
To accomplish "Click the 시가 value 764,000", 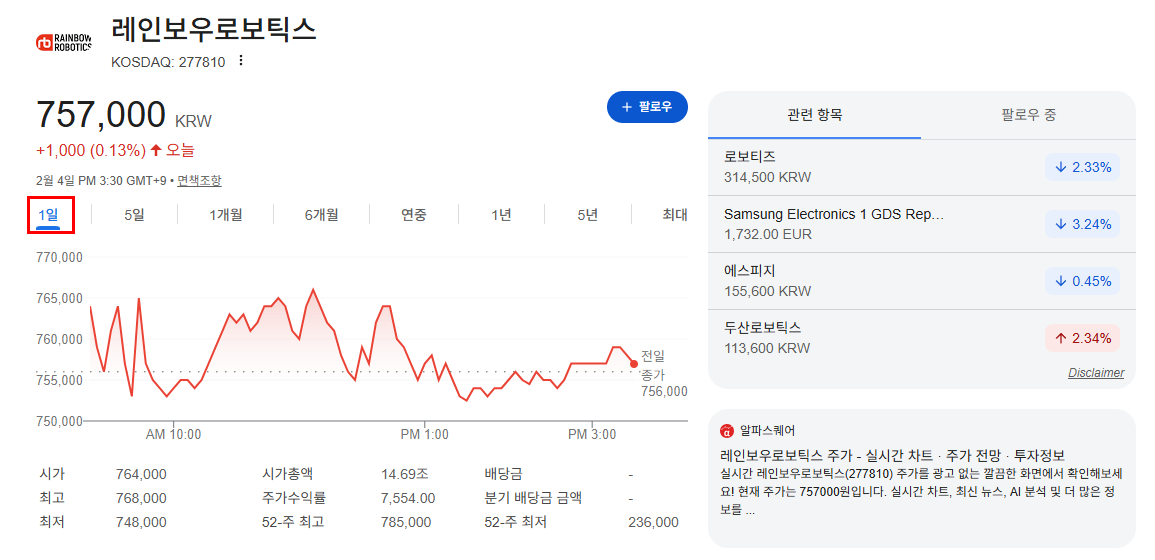I will pos(141,474).
